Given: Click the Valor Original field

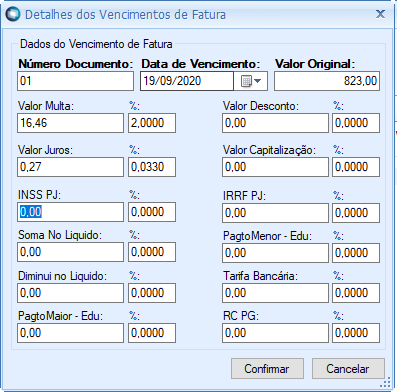Looking at the screenshot, I should (x=327, y=81).
